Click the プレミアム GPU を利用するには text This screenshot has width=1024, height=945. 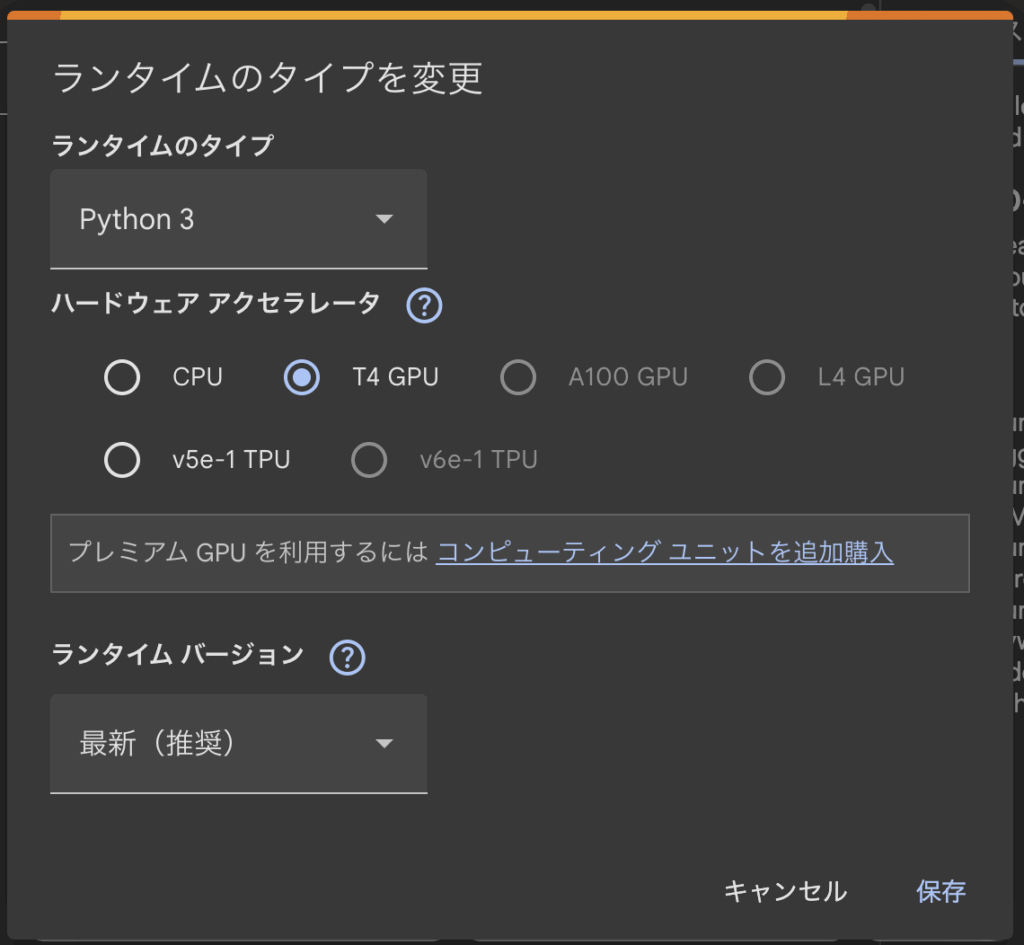pyautogui.click(x=248, y=552)
